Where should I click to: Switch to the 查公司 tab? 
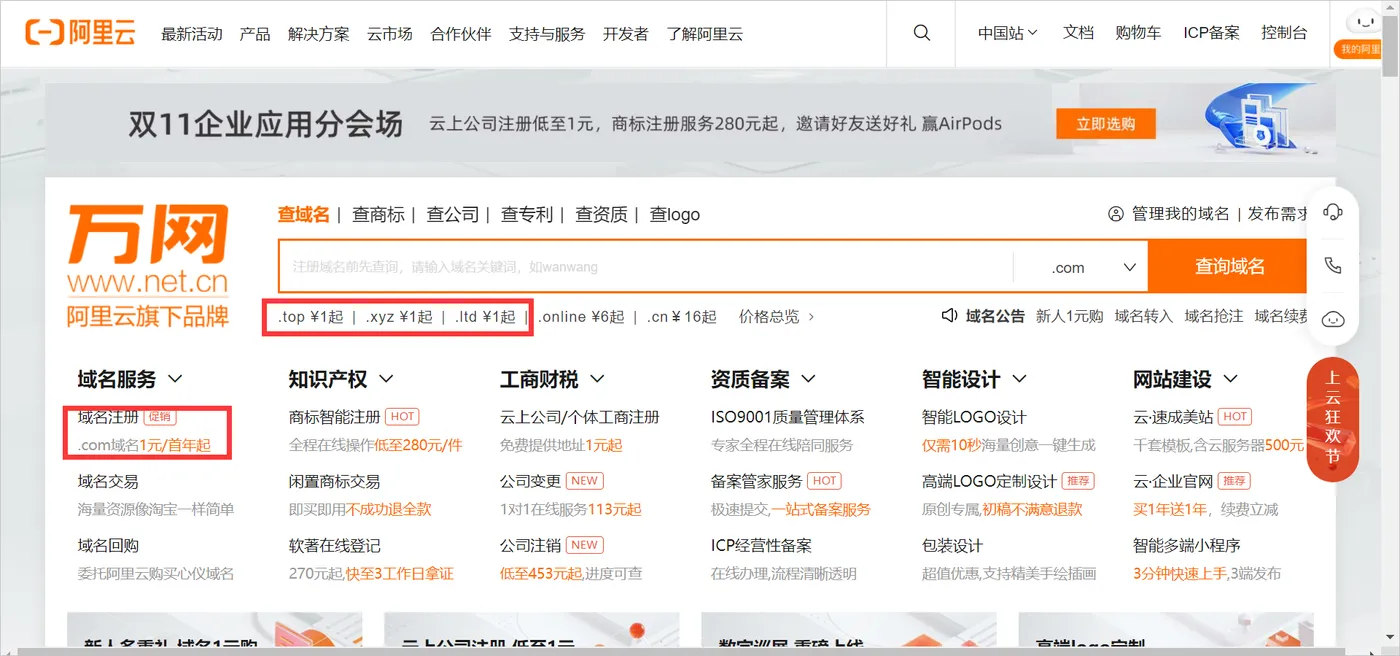(453, 214)
